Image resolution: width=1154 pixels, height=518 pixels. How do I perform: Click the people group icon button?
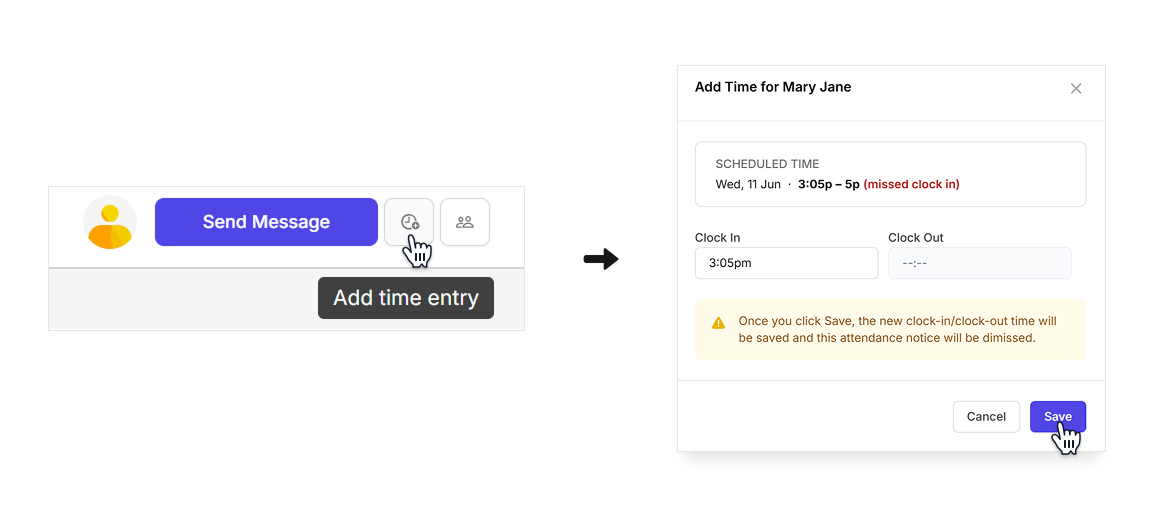[x=465, y=222]
